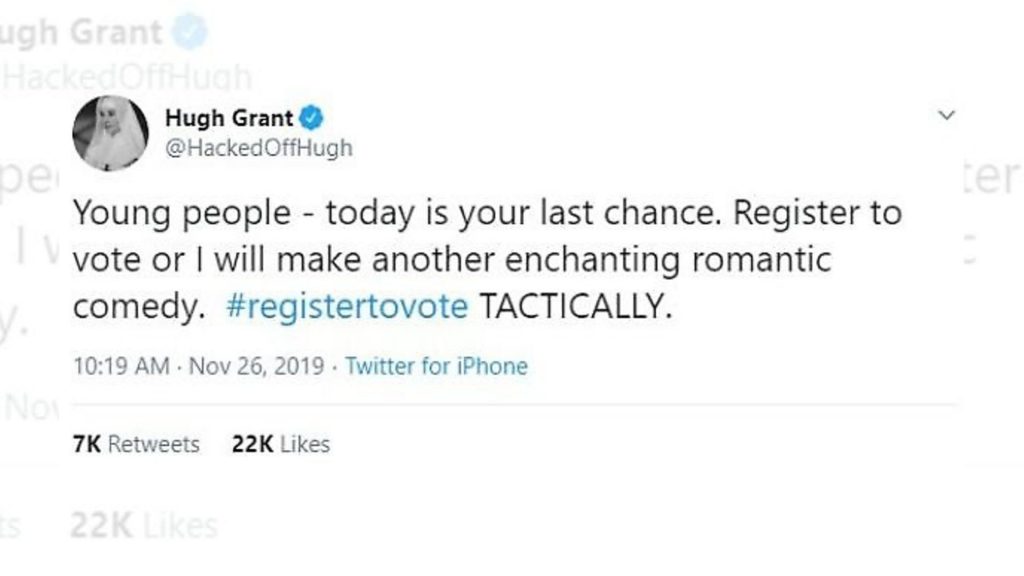1024x576 pixels.
Task: Follow the #registertovote hashtag
Action: [347, 306]
